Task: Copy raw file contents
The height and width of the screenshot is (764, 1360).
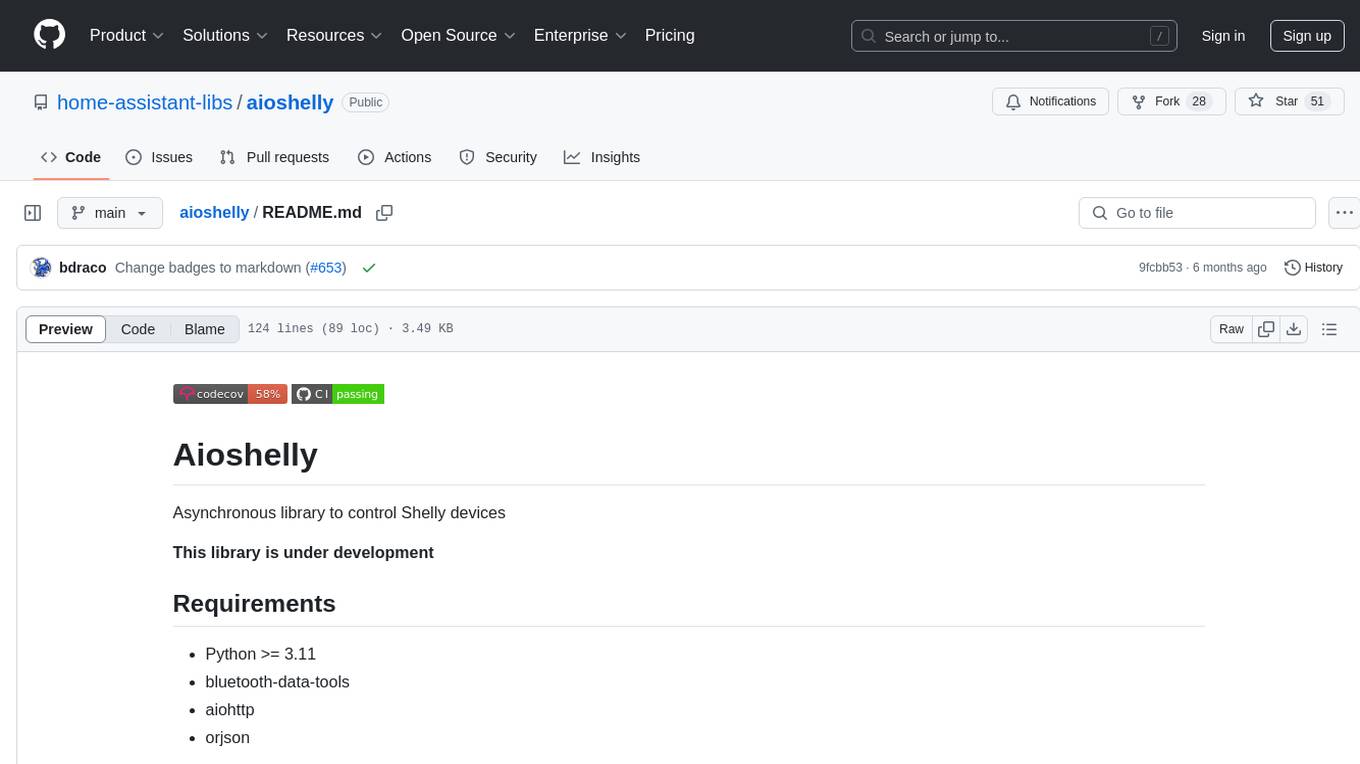Action: click(x=1266, y=329)
